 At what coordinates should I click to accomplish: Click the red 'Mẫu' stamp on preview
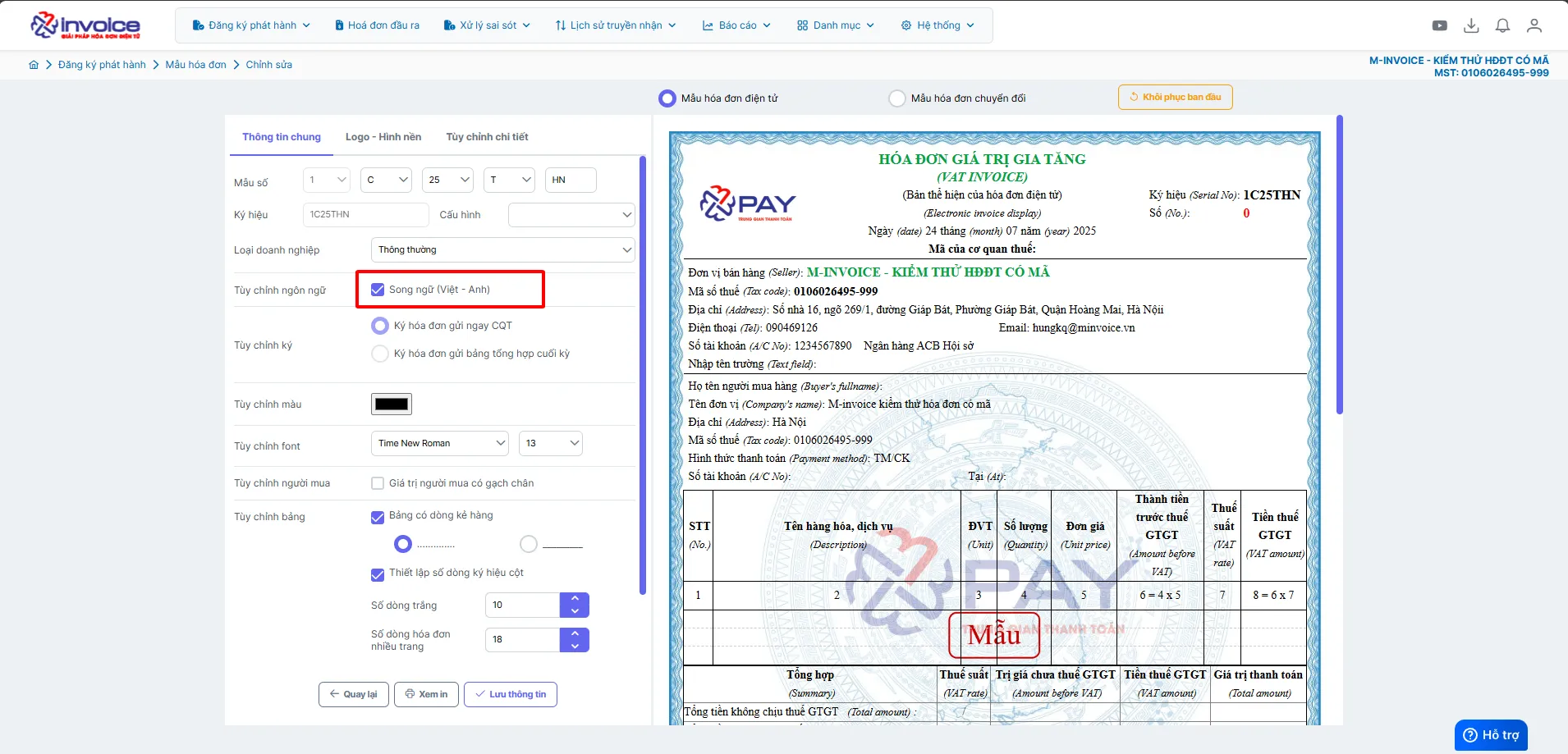tap(994, 635)
